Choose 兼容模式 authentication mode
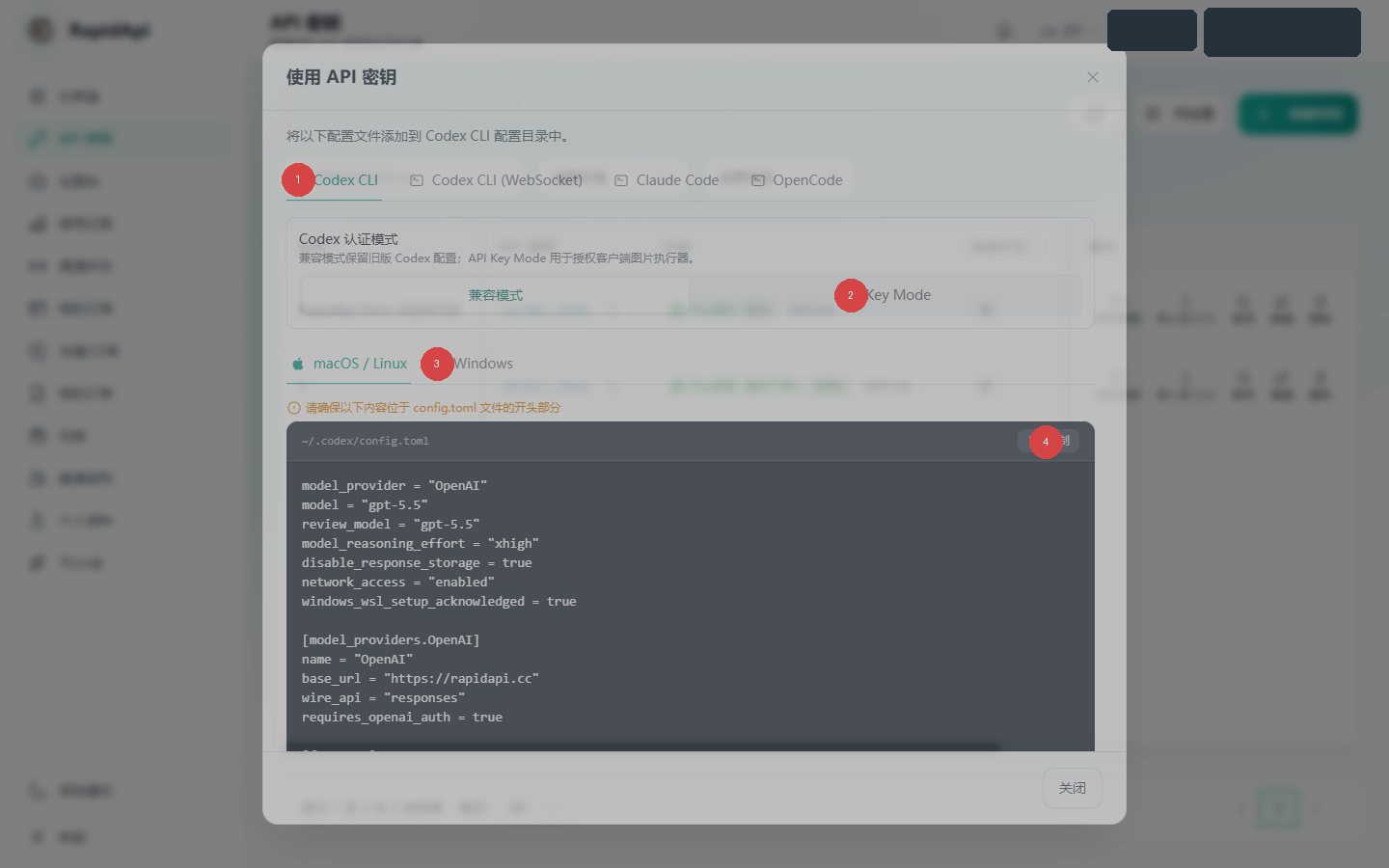The height and width of the screenshot is (868, 1389). 496,295
